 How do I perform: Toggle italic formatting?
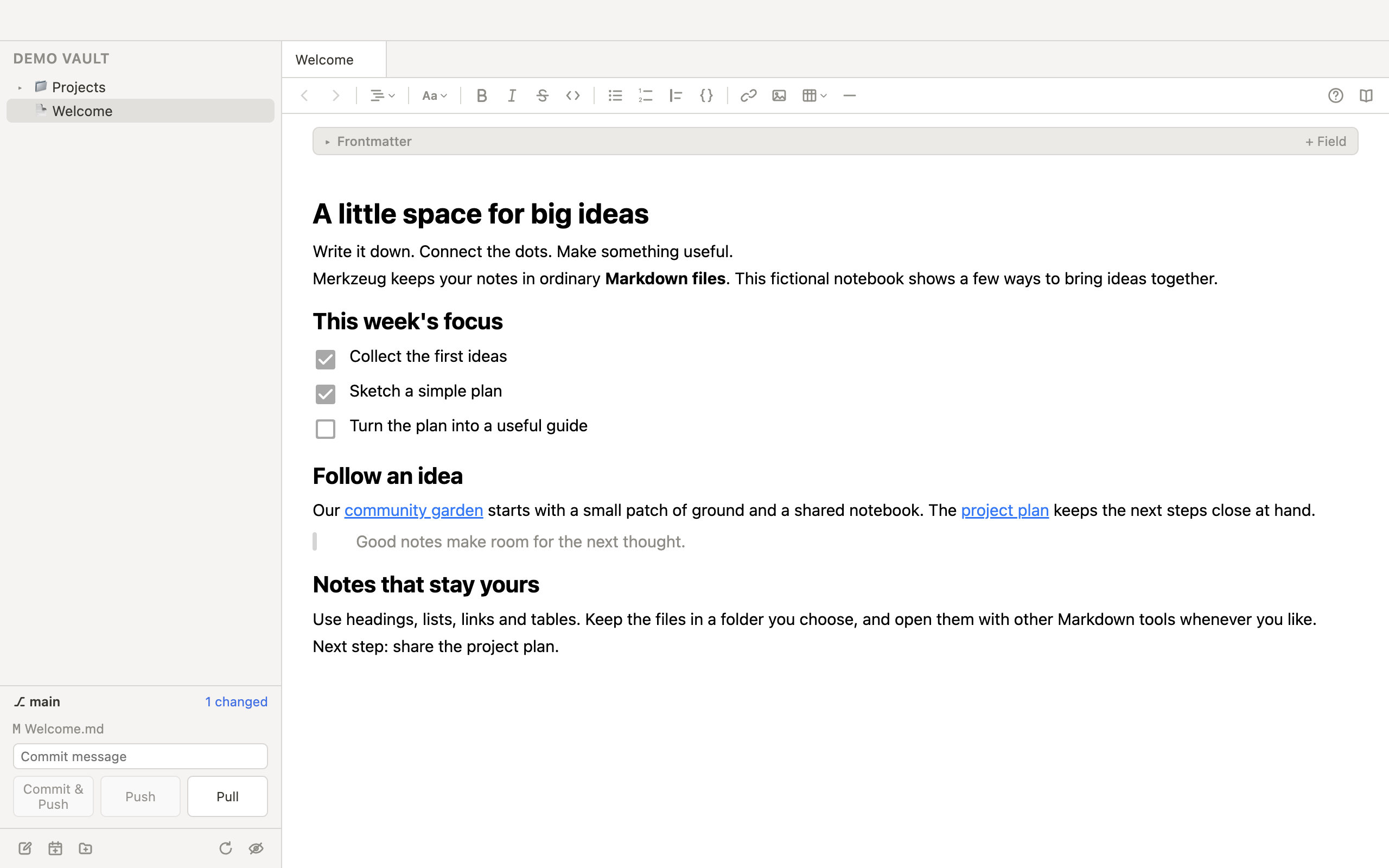512,95
